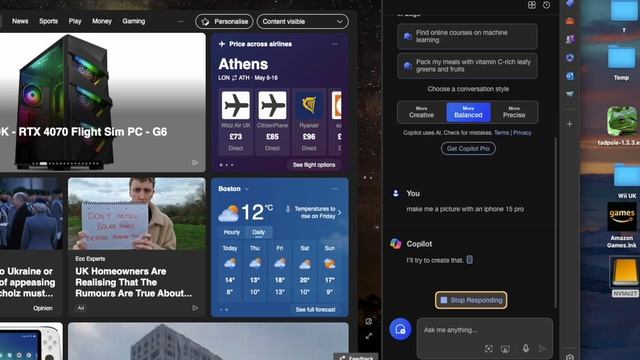Switch weather view to Daily

point(258,232)
